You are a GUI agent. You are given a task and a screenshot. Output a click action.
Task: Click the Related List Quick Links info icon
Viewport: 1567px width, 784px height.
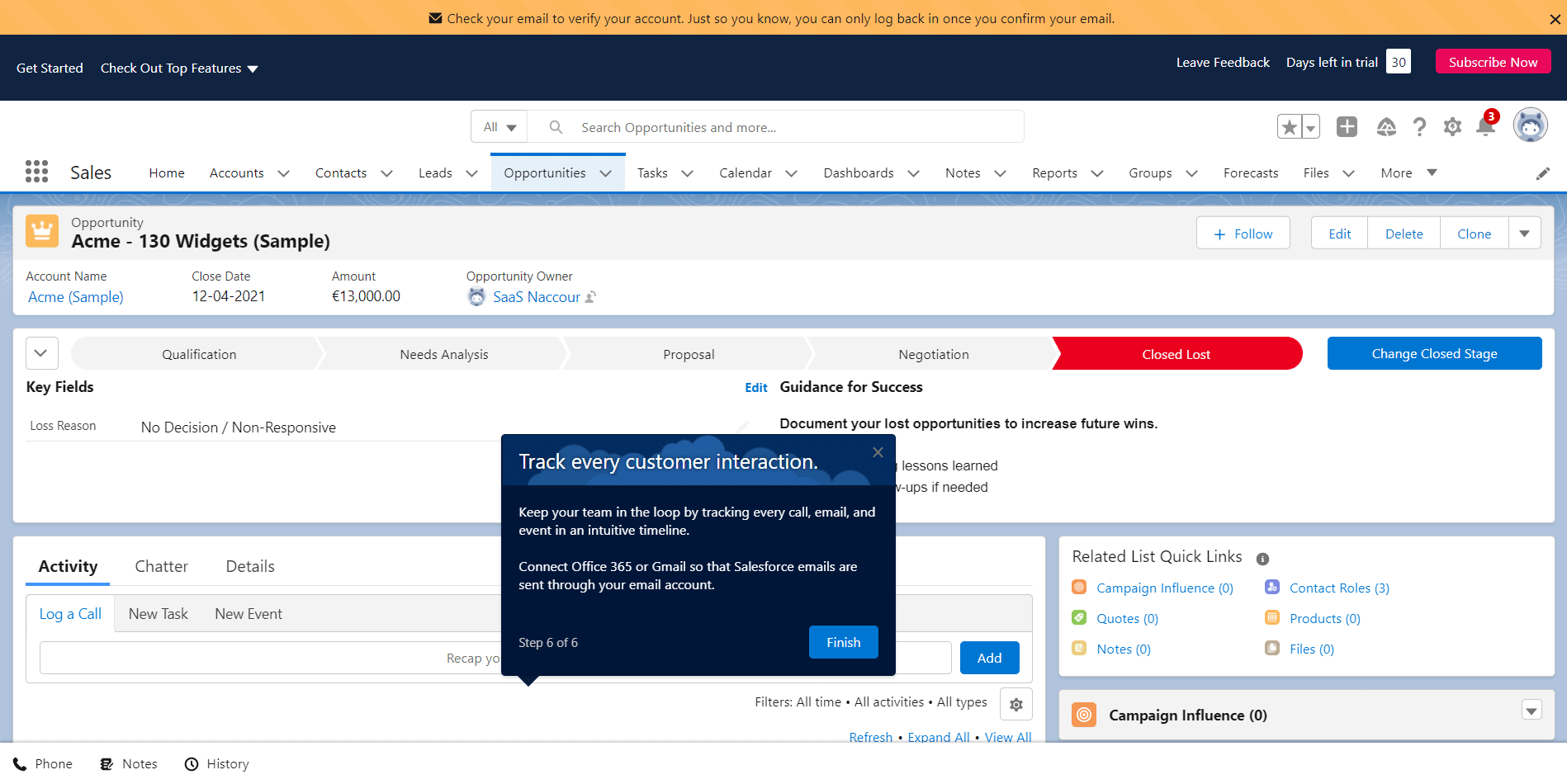point(1262,559)
